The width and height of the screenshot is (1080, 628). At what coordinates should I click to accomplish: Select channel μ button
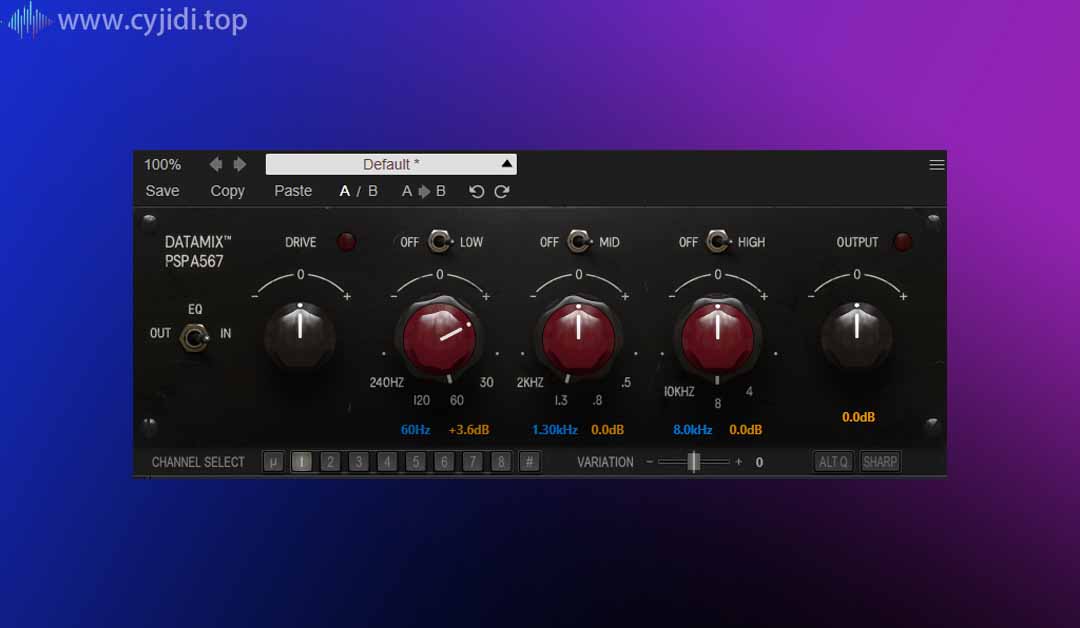pyautogui.click(x=273, y=462)
